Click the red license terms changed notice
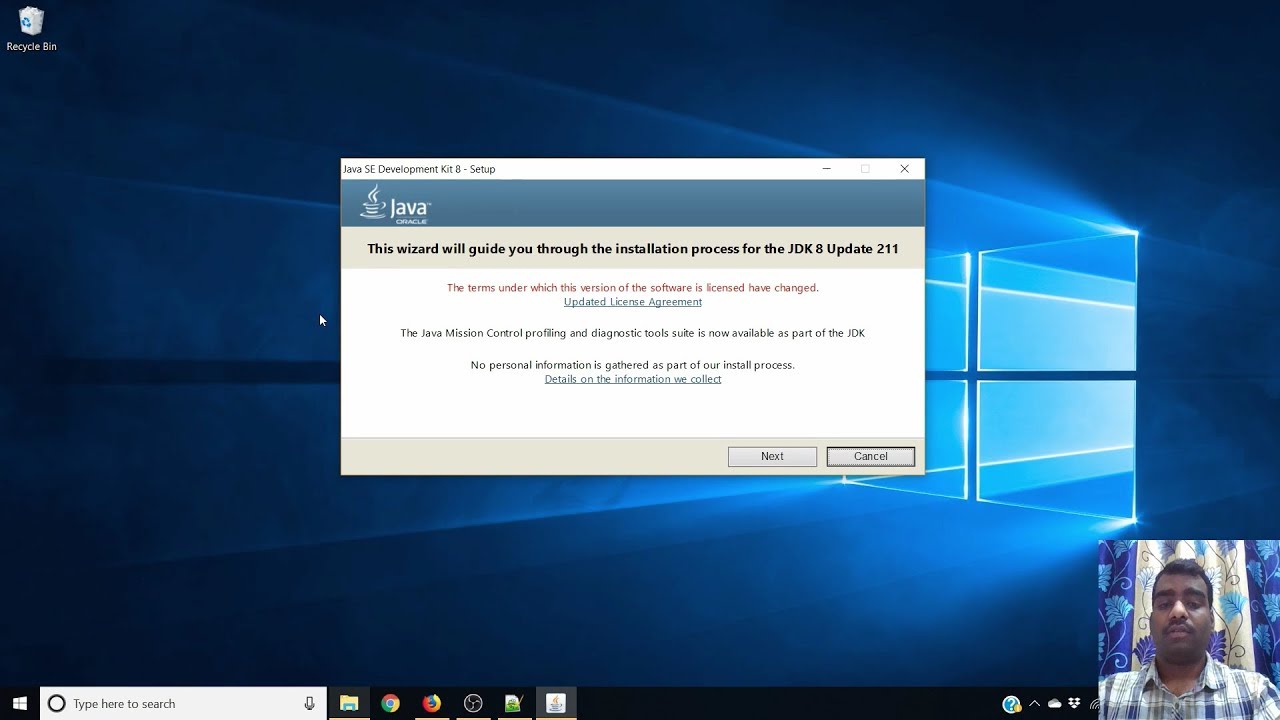The height and width of the screenshot is (720, 1280). pos(633,288)
